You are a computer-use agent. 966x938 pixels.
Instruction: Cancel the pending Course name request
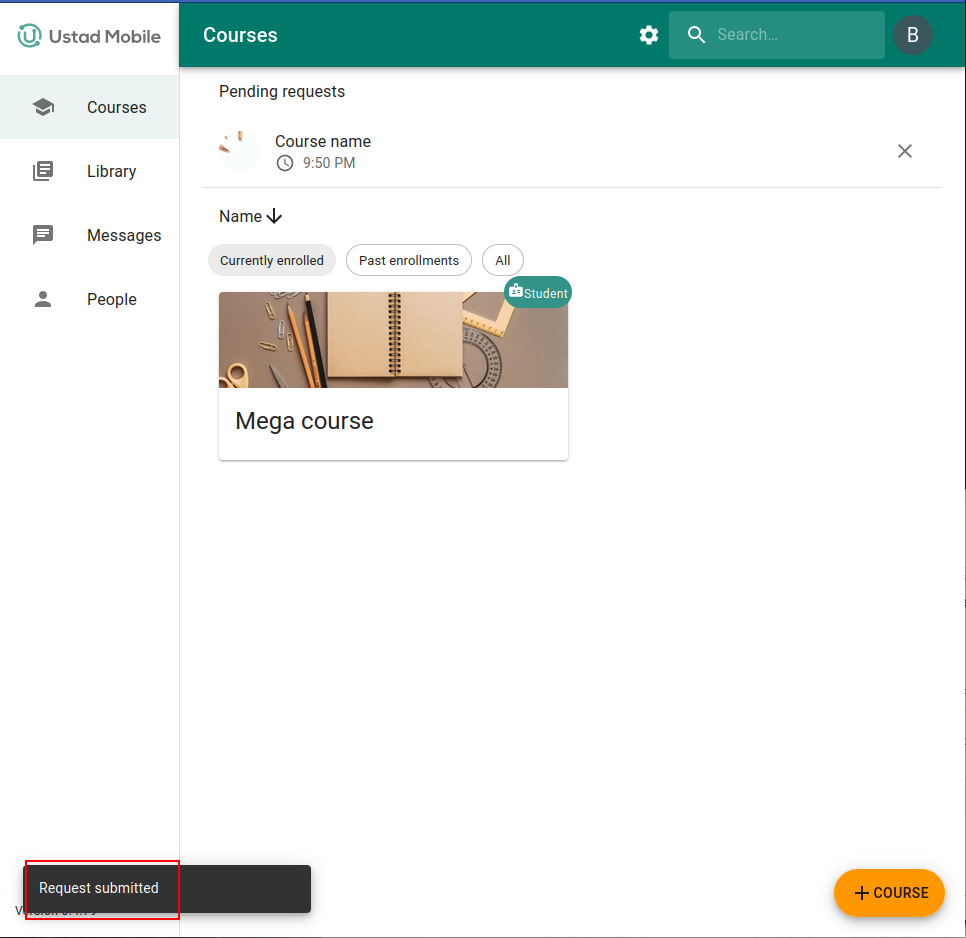click(904, 151)
